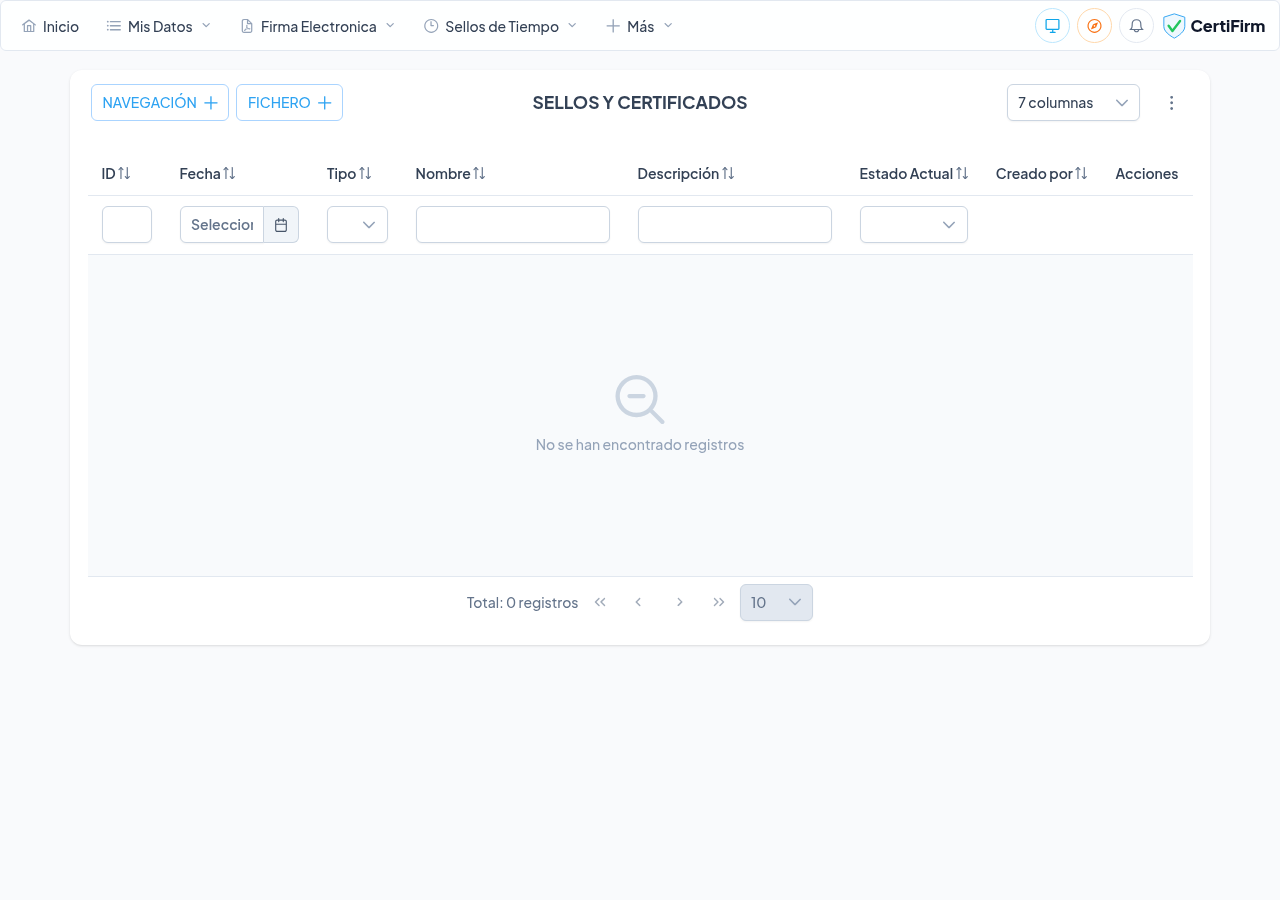Click the NAVEGACIÓN button

160,103
